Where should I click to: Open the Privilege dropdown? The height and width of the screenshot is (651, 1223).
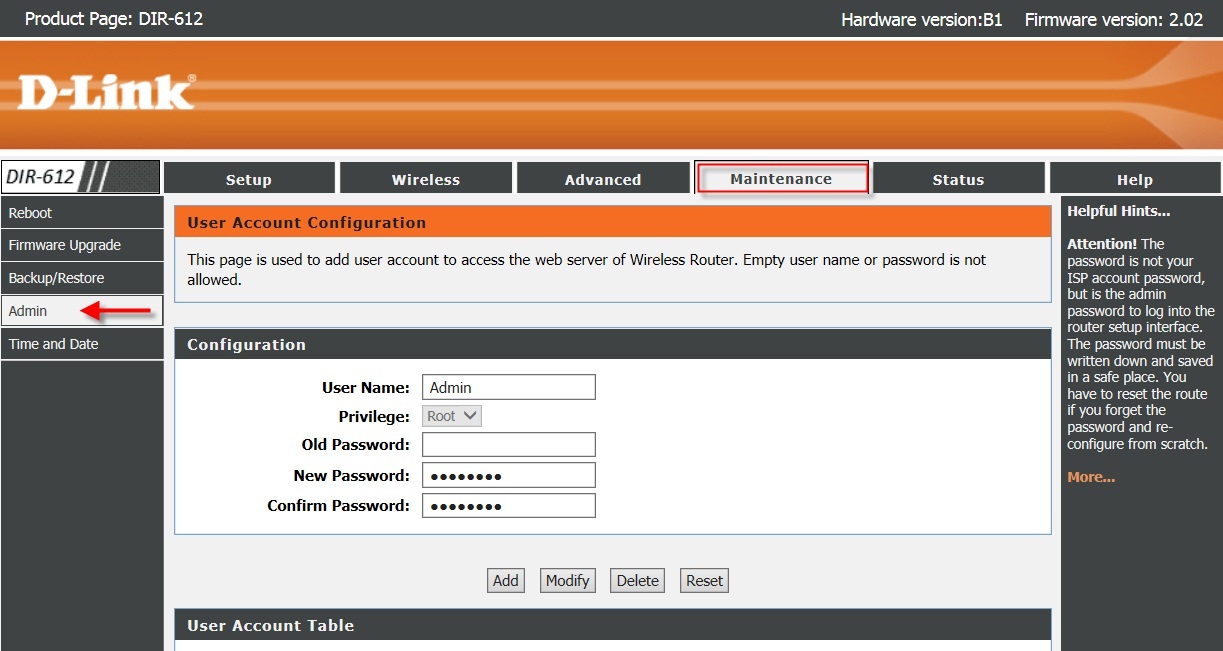452,416
